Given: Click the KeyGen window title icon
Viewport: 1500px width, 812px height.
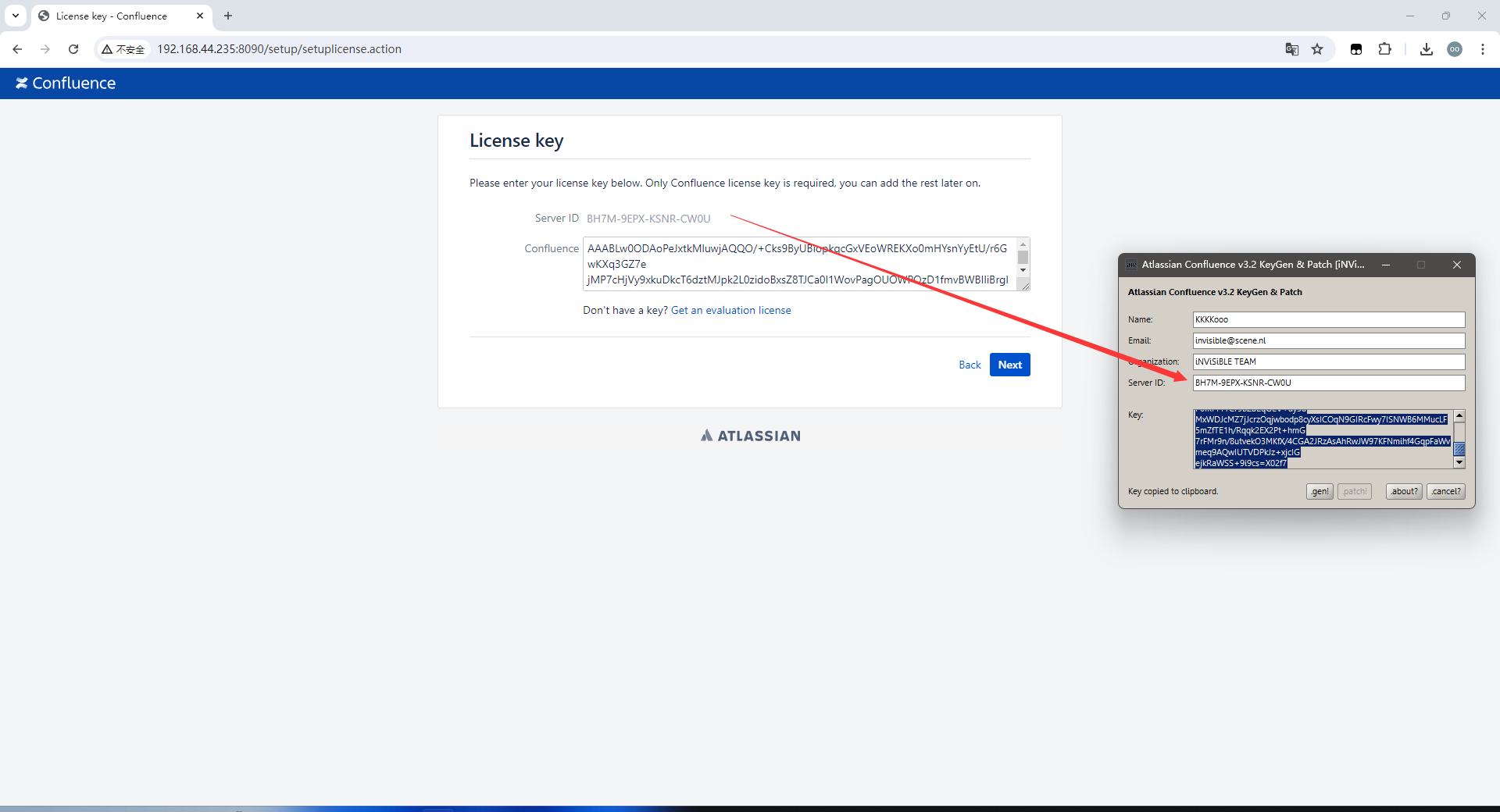Looking at the screenshot, I should click(x=1131, y=265).
